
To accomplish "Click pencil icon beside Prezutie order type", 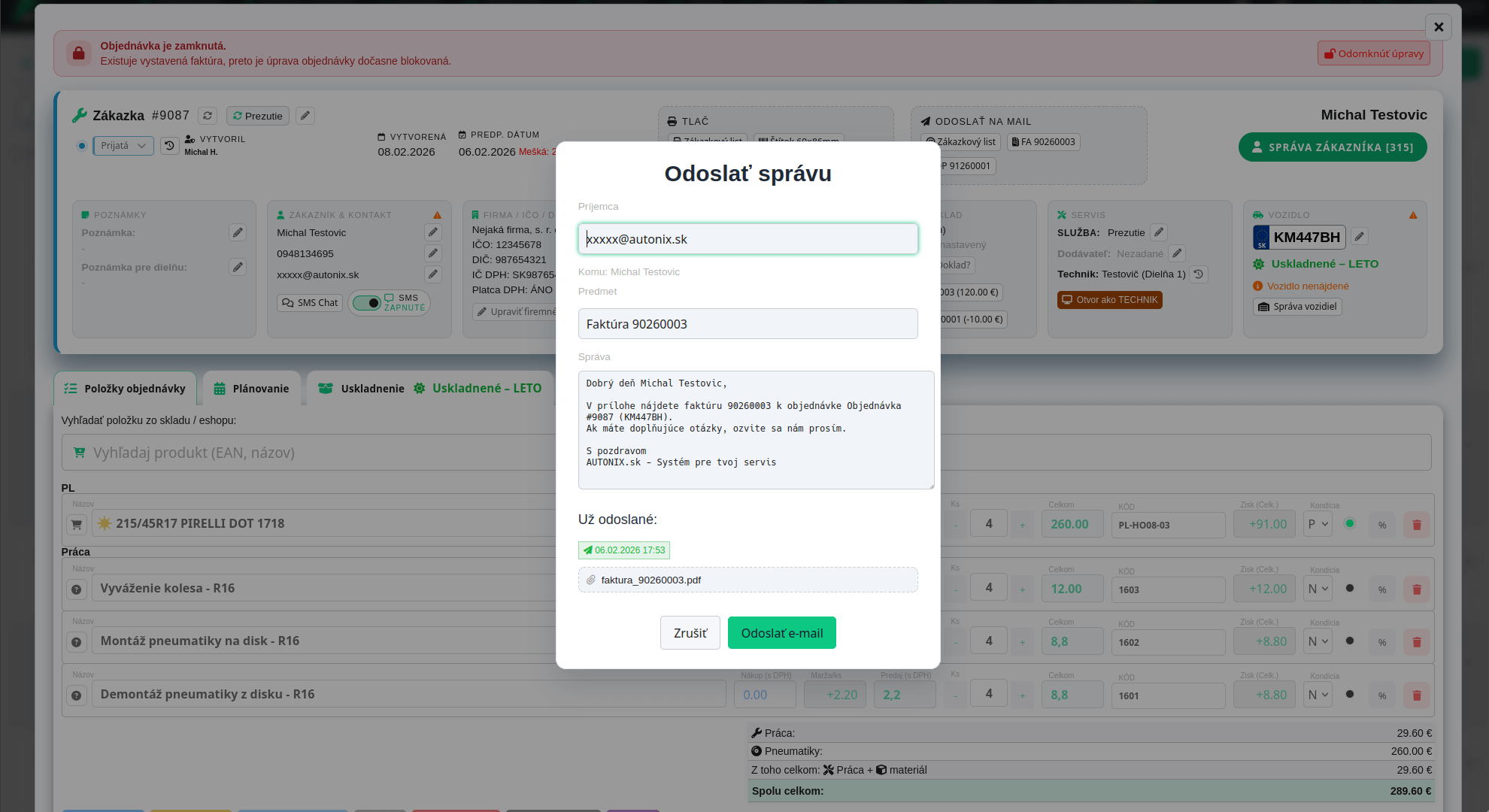I will tap(305, 116).
